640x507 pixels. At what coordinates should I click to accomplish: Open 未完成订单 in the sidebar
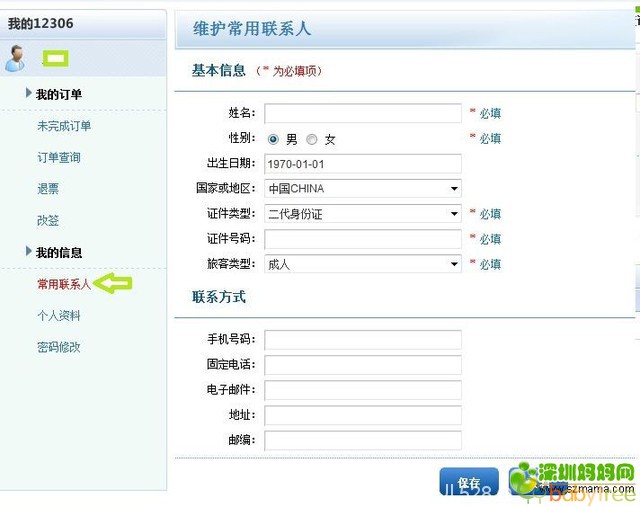click(64, 126)
